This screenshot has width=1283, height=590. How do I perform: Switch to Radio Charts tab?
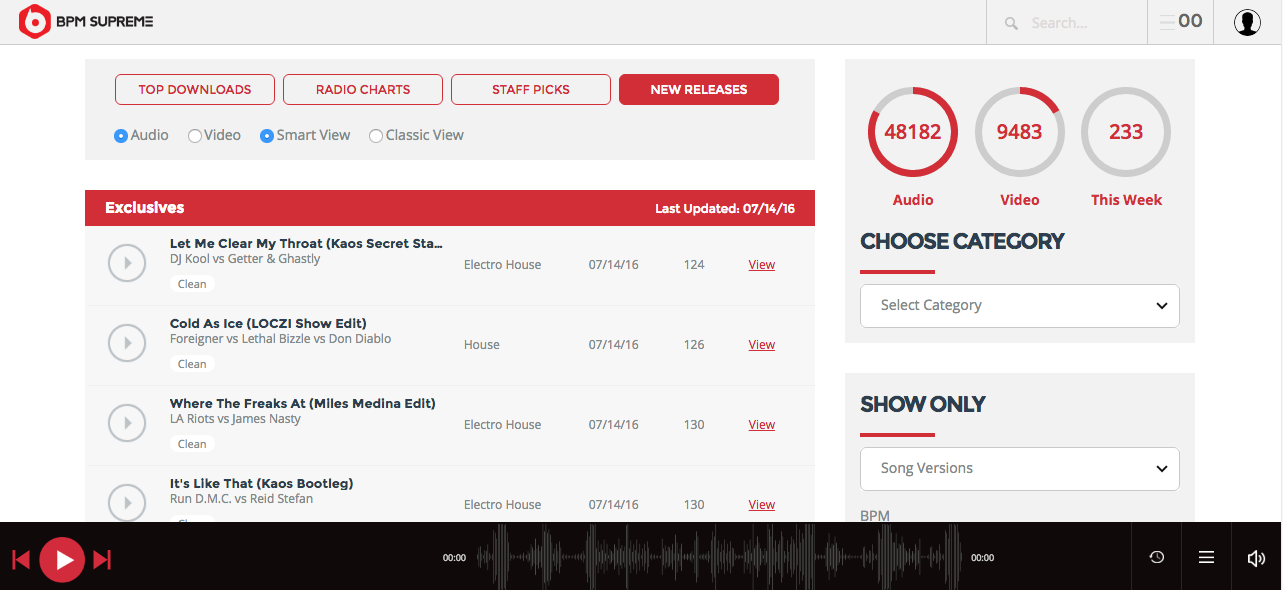[x=363, y=89]
